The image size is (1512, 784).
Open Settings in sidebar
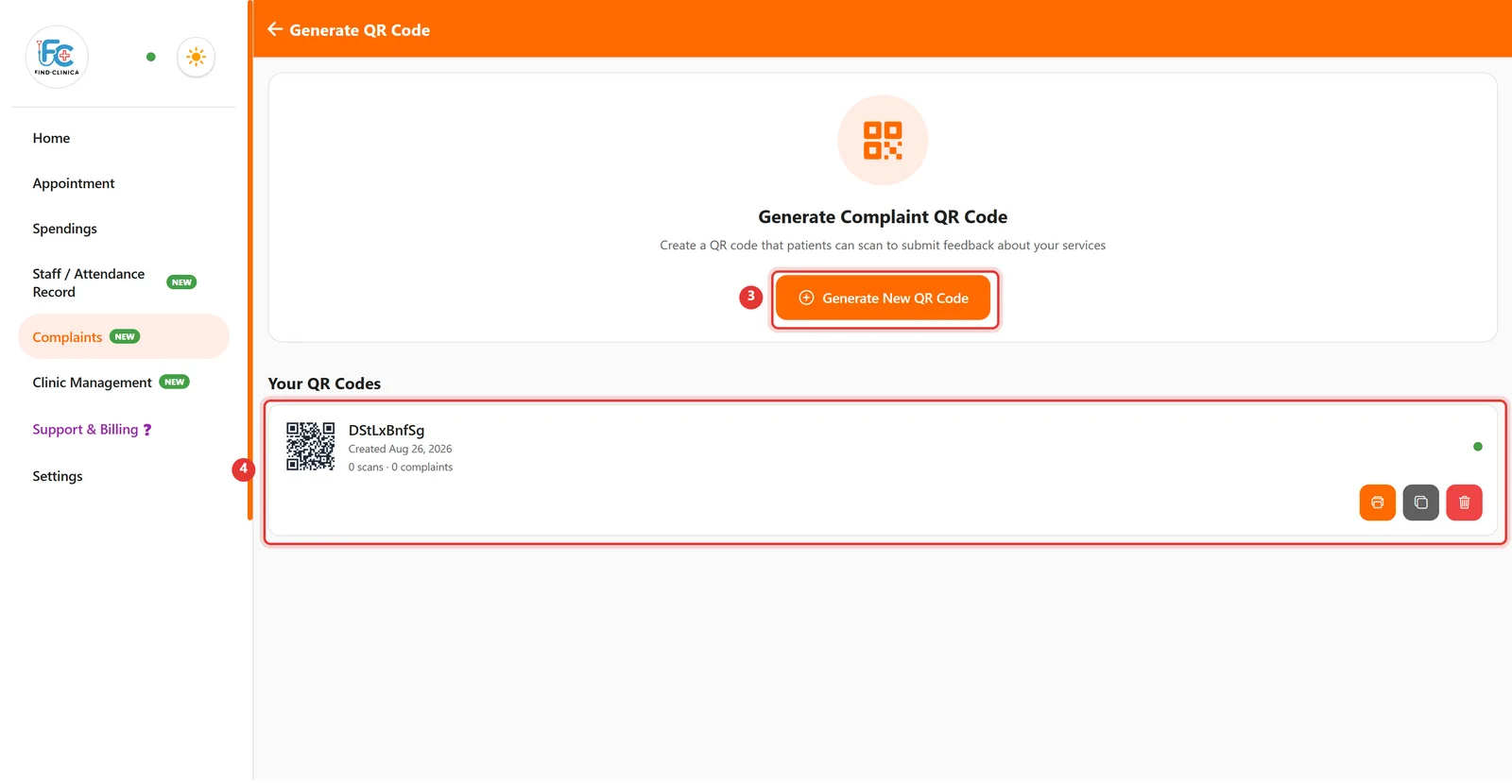coord(58,476)
